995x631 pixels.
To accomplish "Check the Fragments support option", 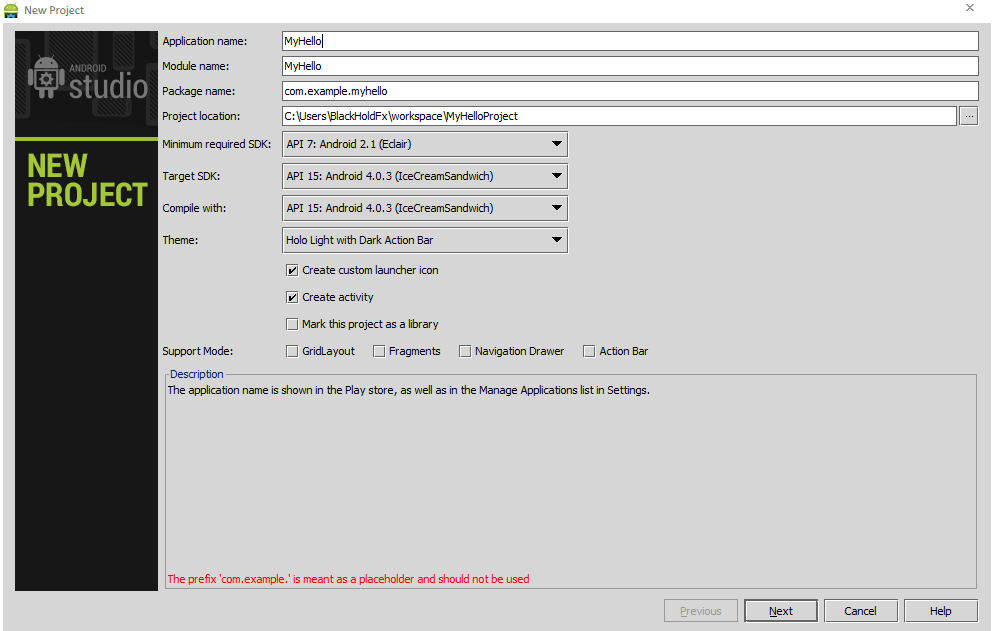I will [379, 351].
